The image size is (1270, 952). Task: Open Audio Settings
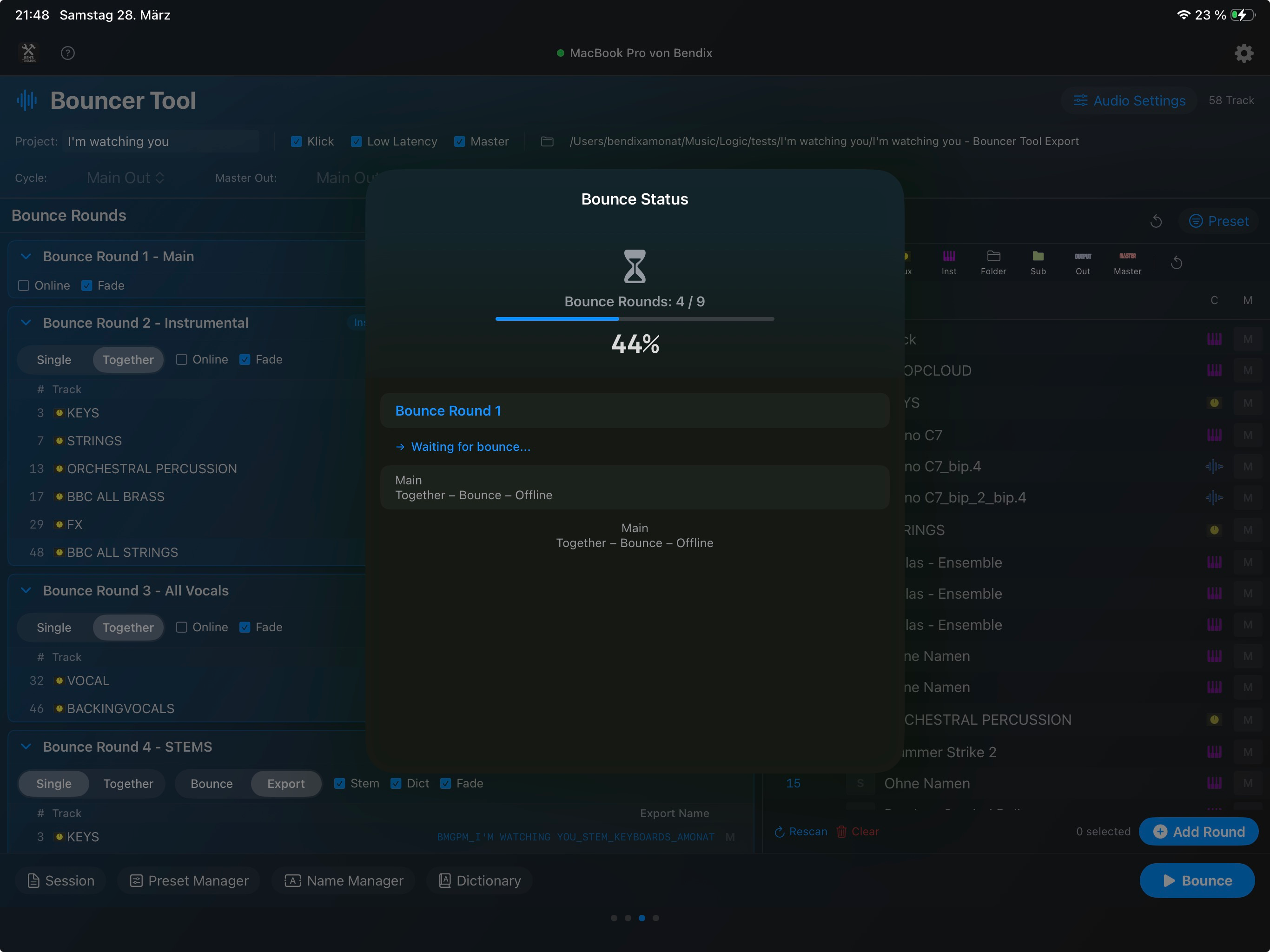[1129, 100]
